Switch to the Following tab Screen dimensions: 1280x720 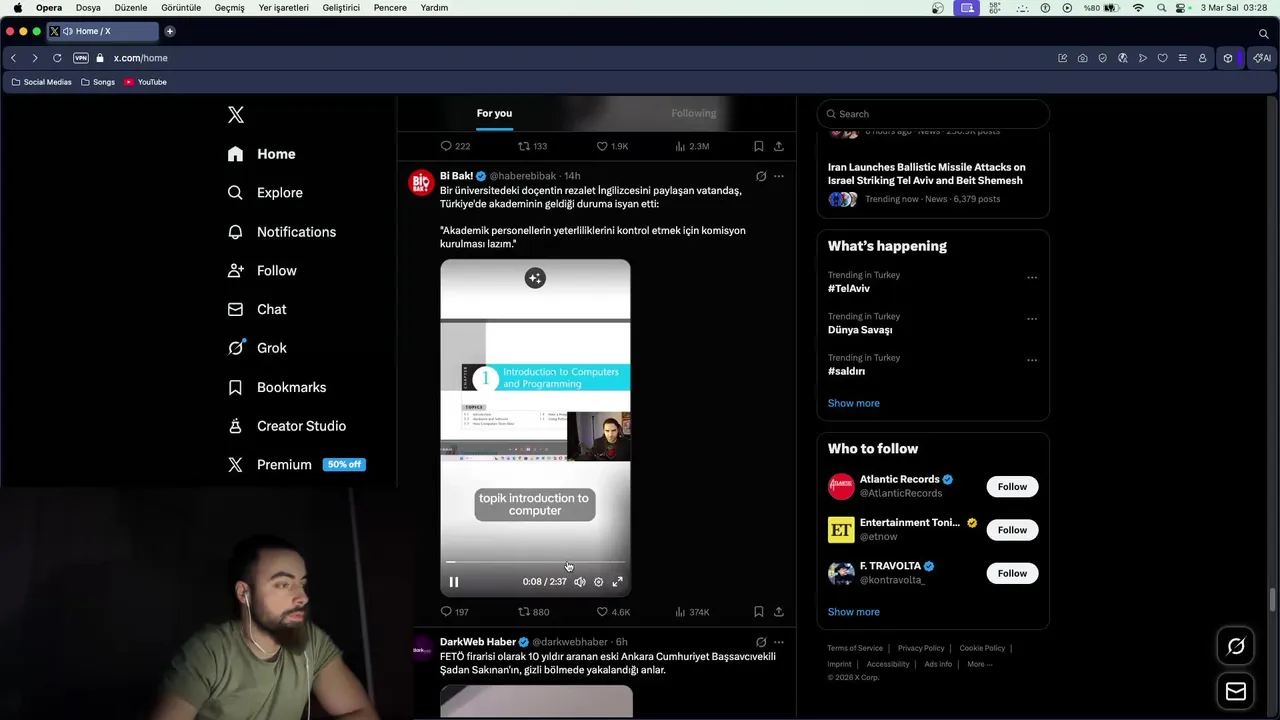693,113
